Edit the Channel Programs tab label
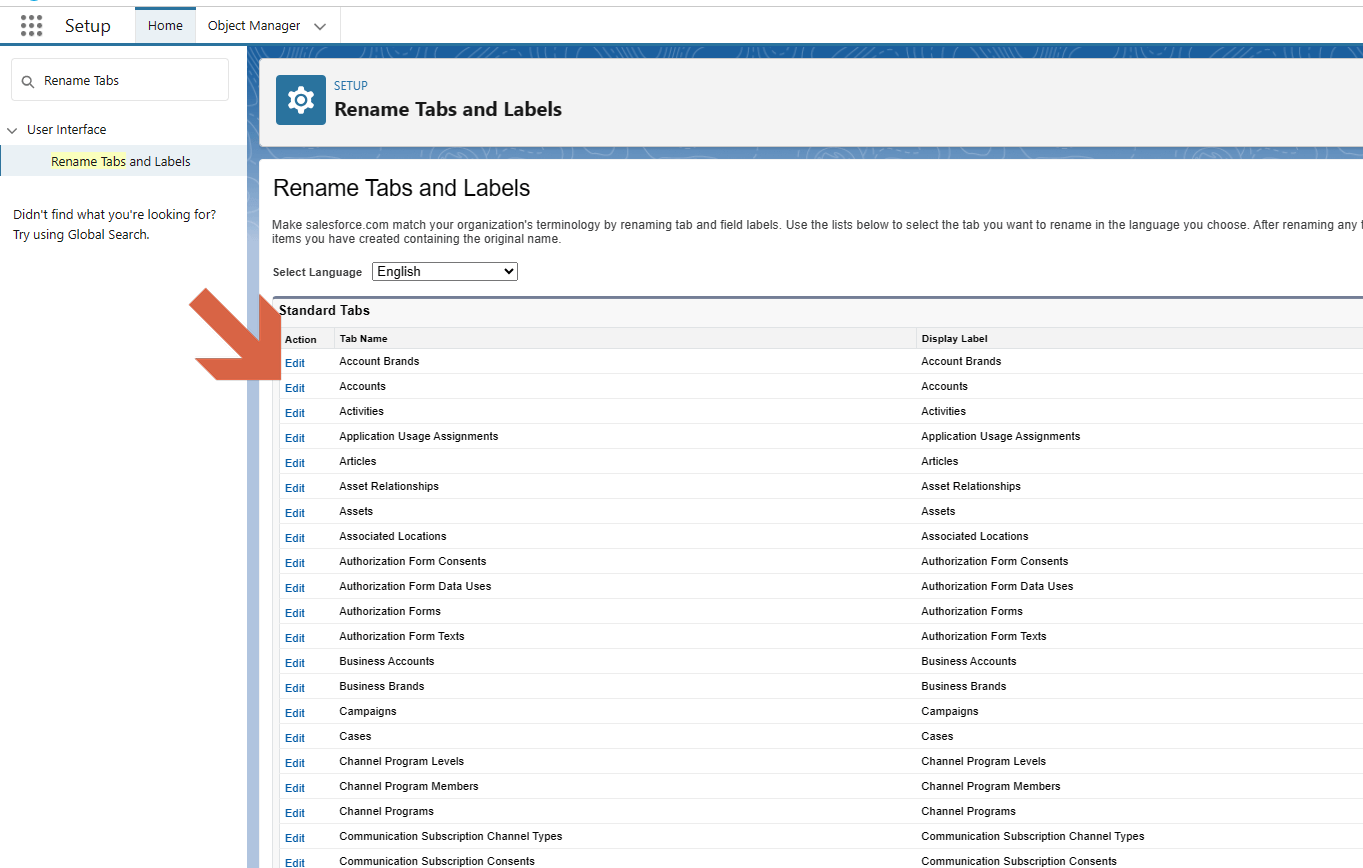This screenshot has height=868, width=1363. click(x=294, y=812)
